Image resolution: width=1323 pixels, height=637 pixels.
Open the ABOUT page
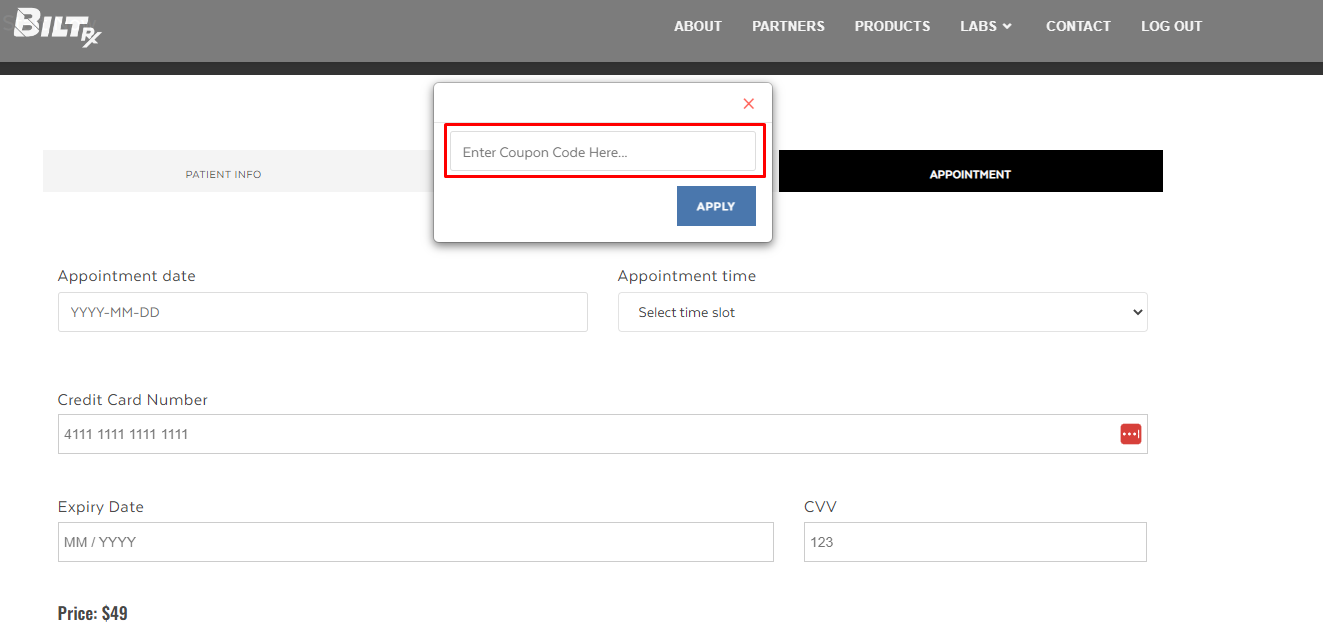click(698, 26)
